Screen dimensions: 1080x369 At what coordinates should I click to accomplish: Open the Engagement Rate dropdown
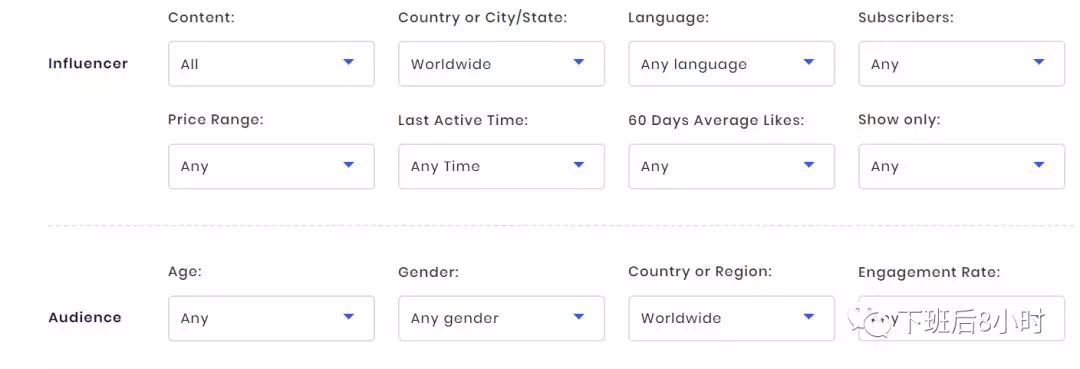point(962,318)
